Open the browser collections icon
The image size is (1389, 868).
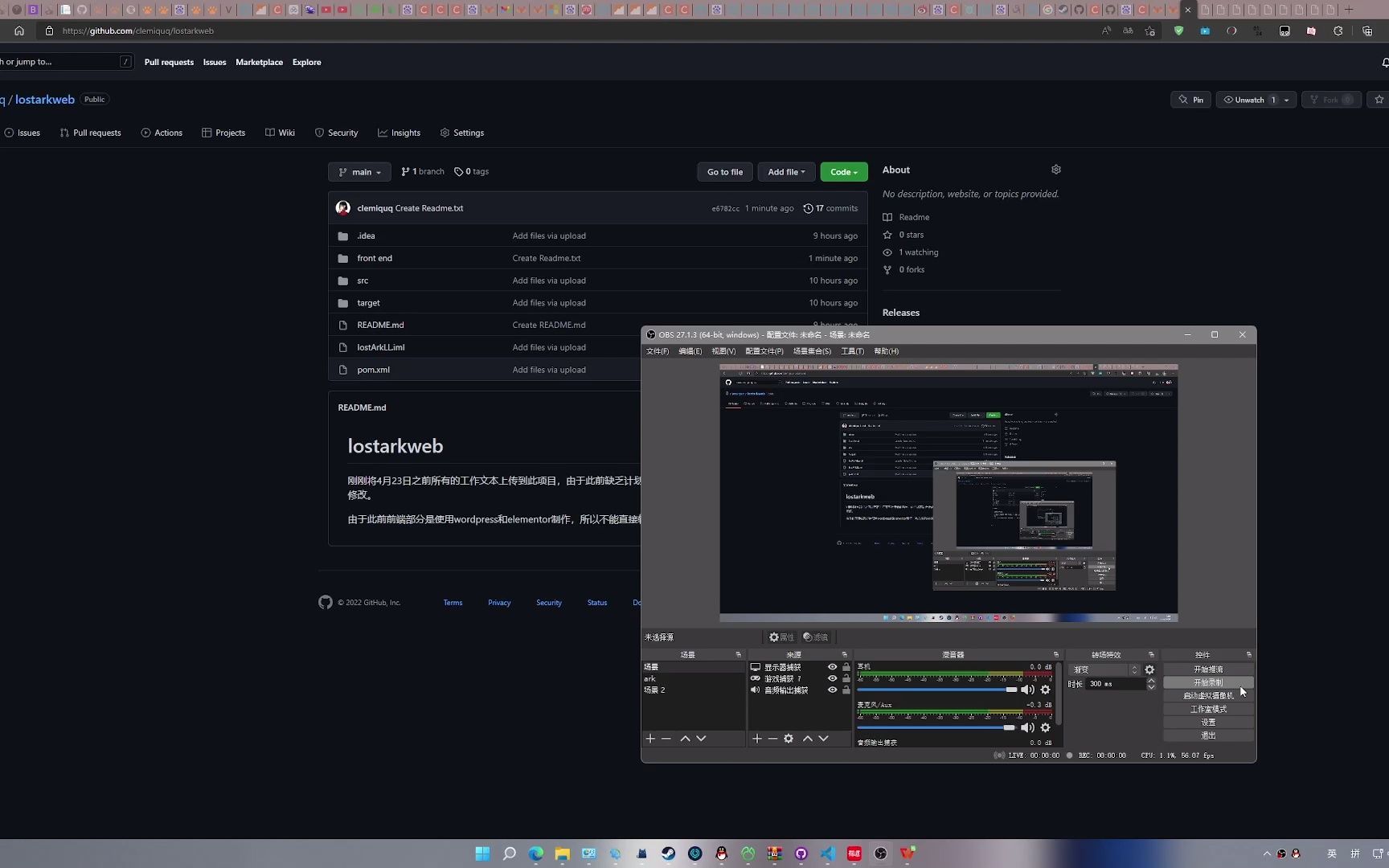[1367, 31]
